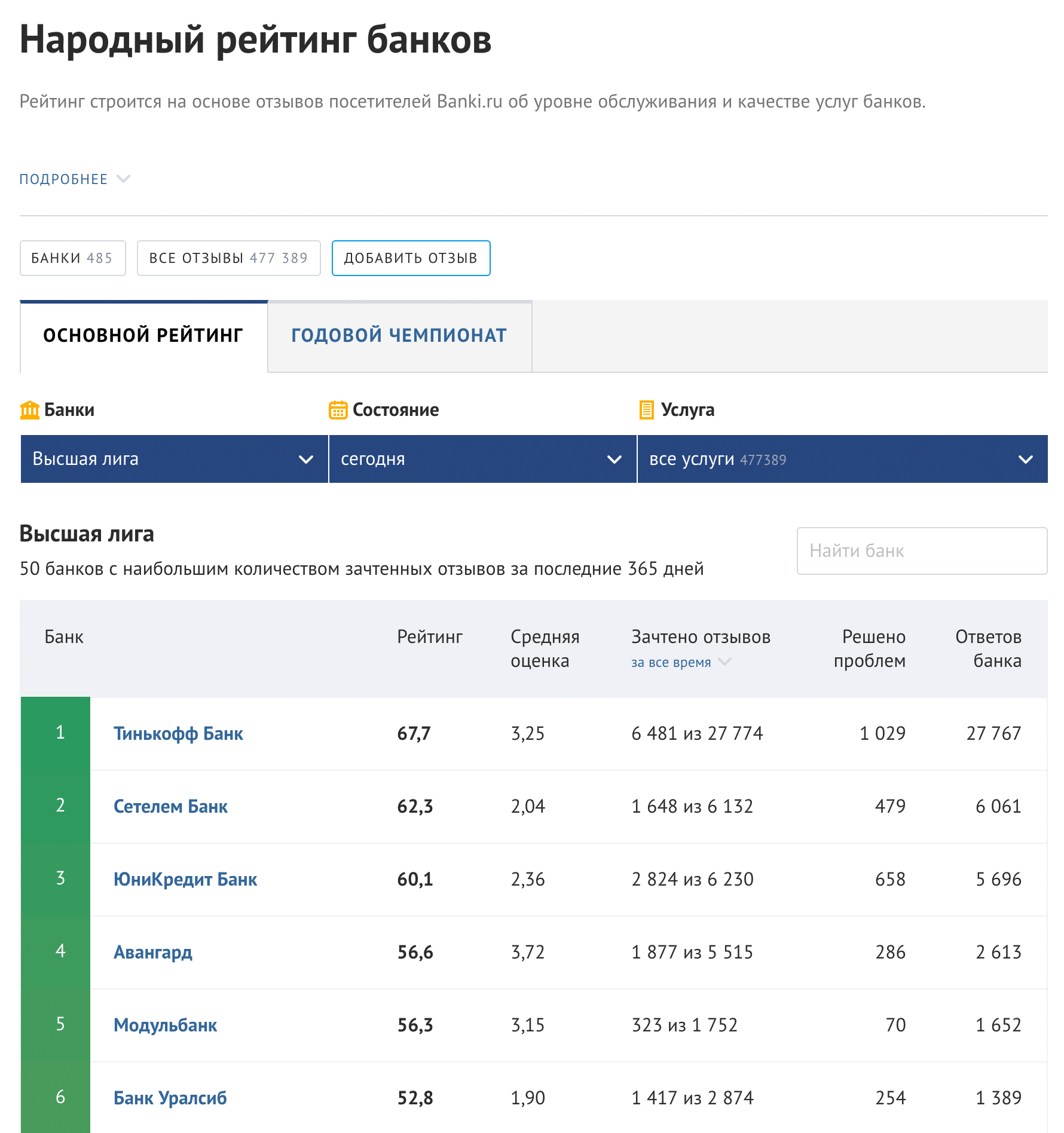Open the Тинькофф Банк link

click(178, 733)
